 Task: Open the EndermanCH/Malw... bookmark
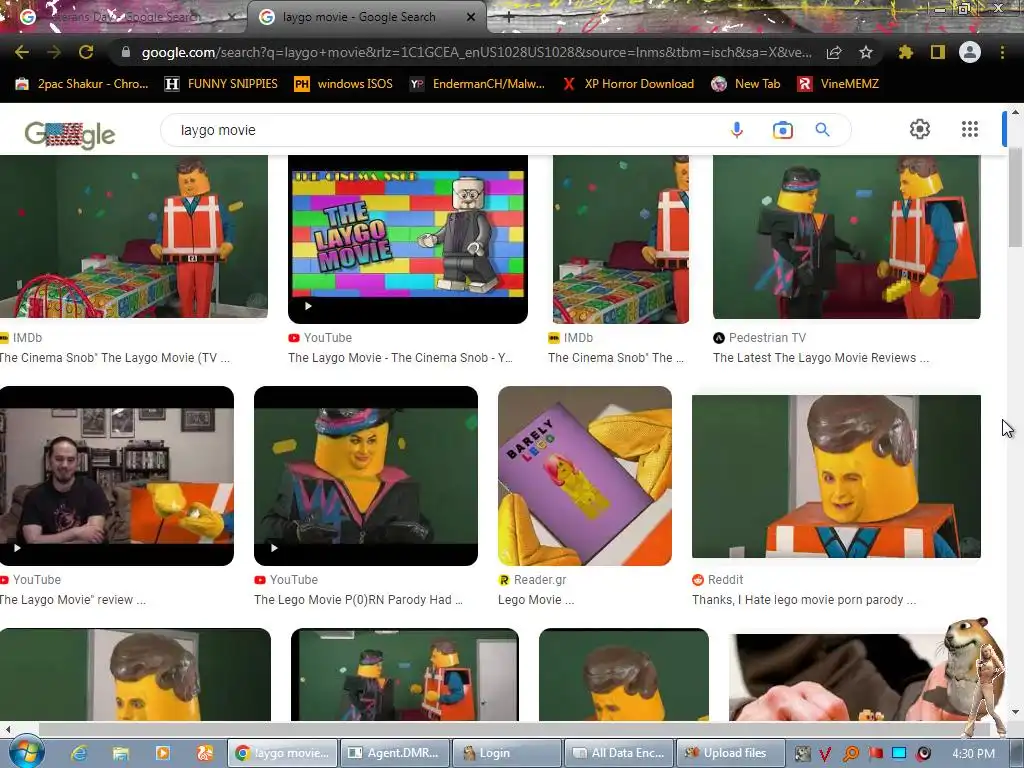[477, 84]
